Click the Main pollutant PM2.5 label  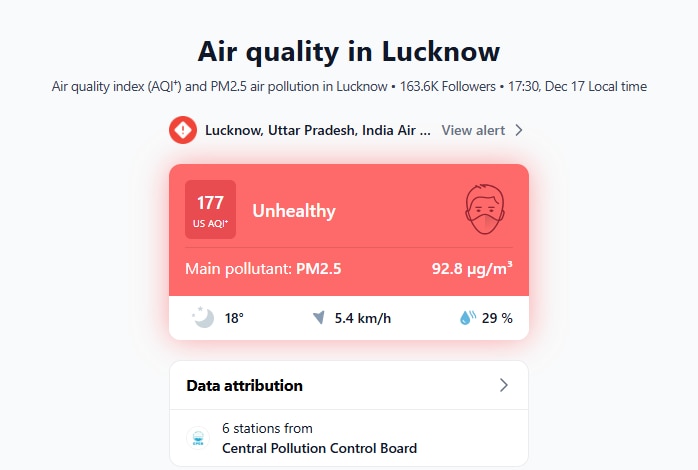pyautogui.click(x=263, y=268)
